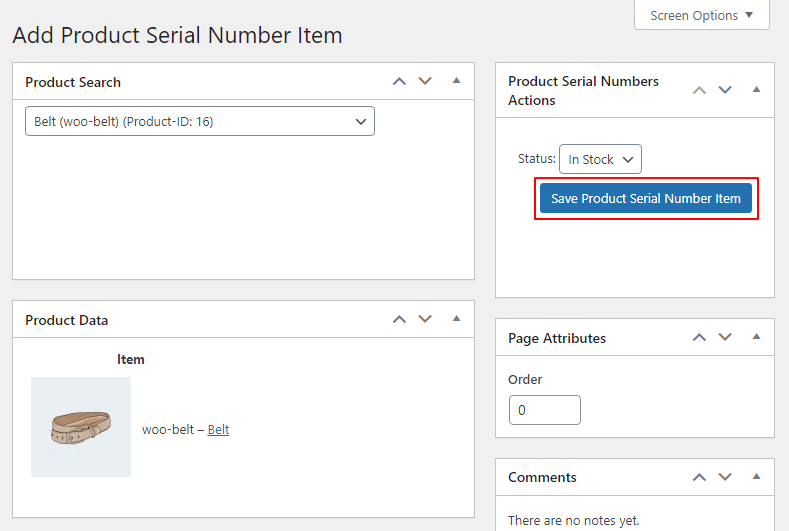Move Comments panel down

point(725,477)
